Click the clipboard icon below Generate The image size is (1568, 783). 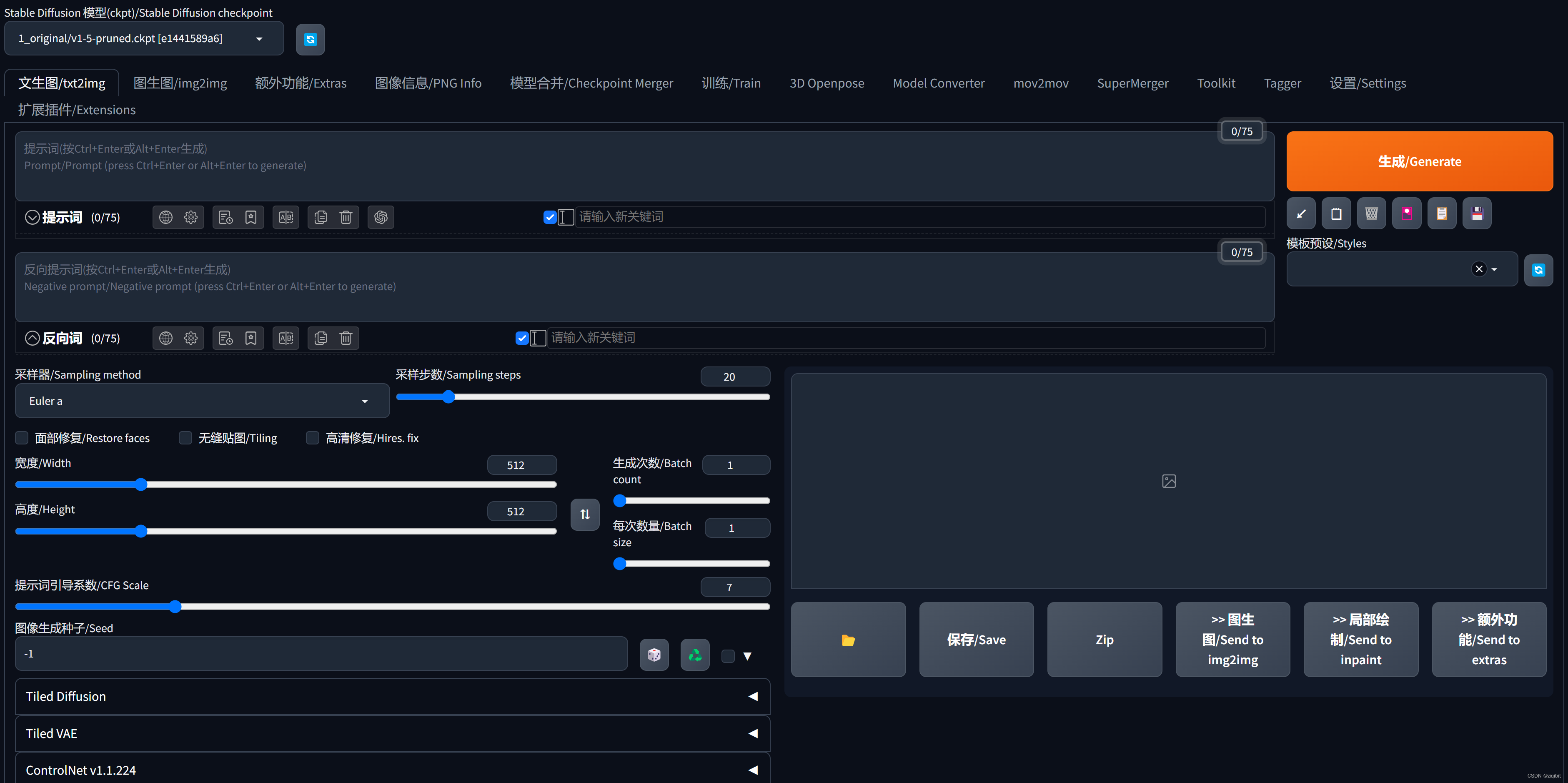tap(1442, 214)
